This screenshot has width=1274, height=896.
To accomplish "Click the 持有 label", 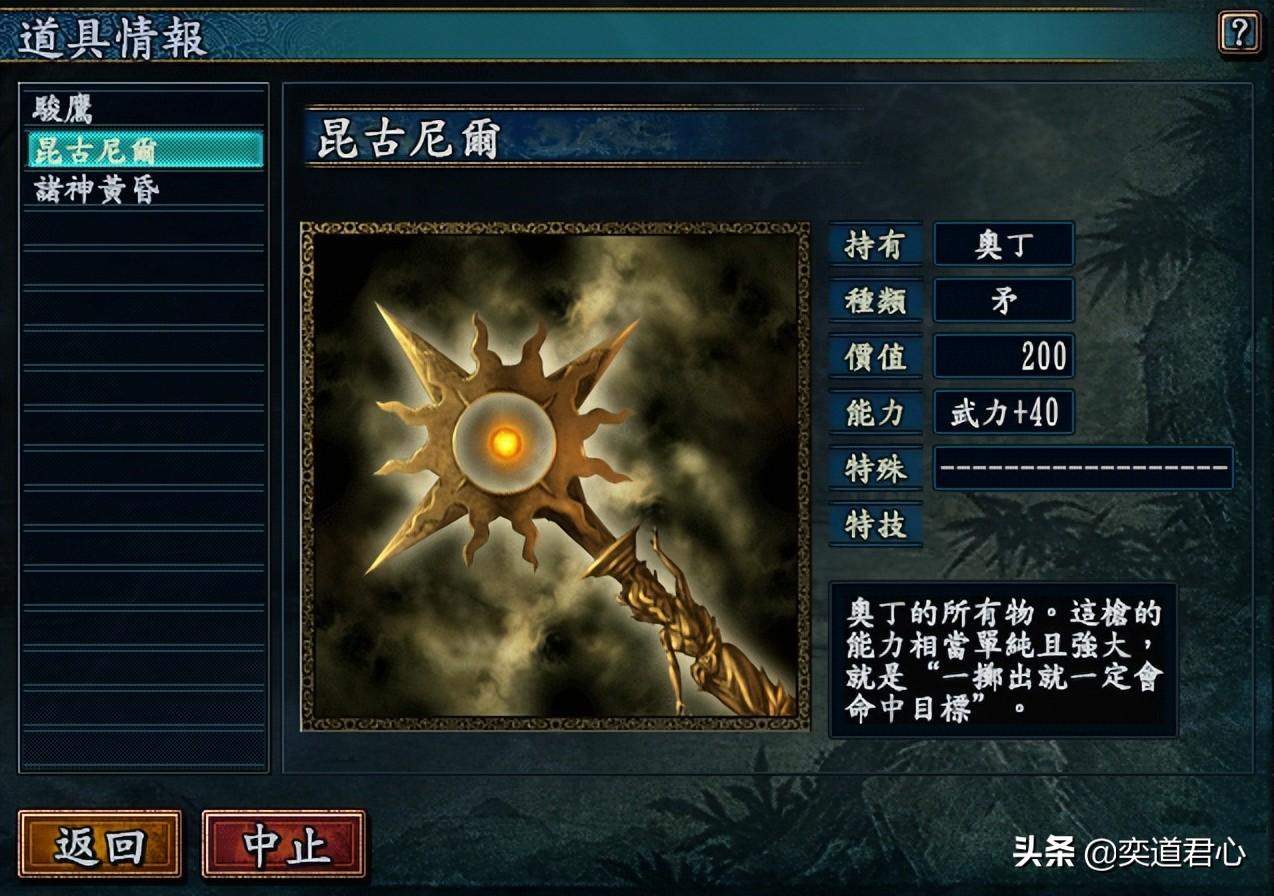I will (x=875, y=245).
